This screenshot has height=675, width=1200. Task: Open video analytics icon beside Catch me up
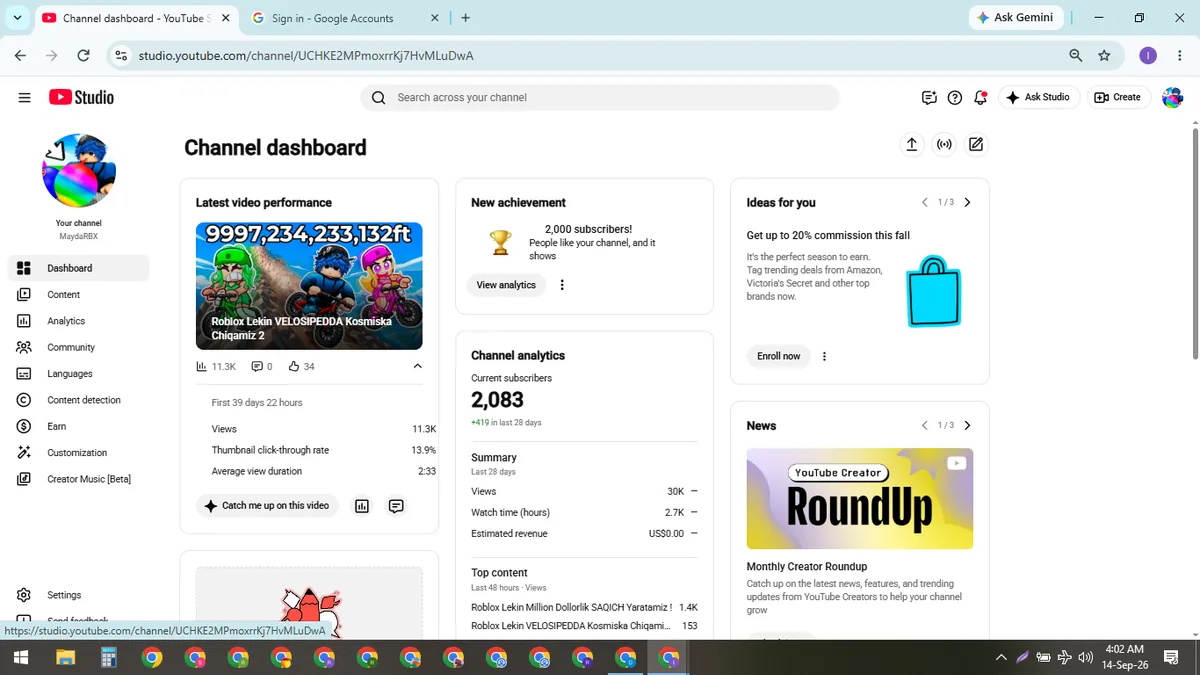tap(362, 506)
